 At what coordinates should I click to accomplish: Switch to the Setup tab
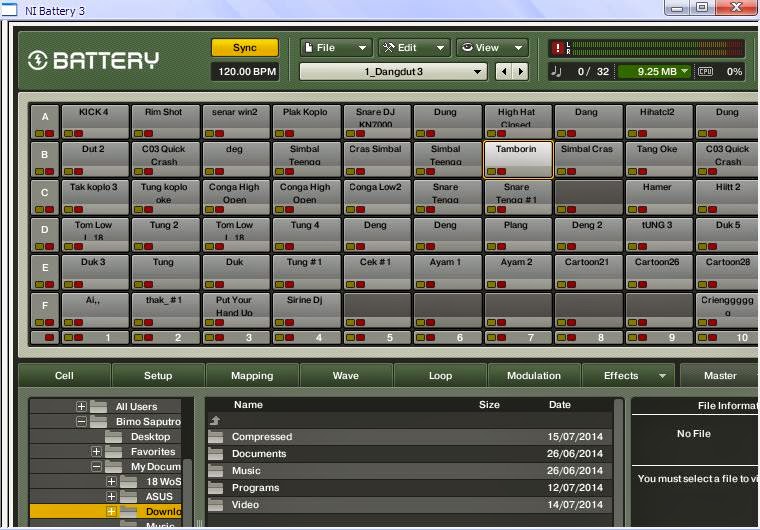tap(158, 376)
